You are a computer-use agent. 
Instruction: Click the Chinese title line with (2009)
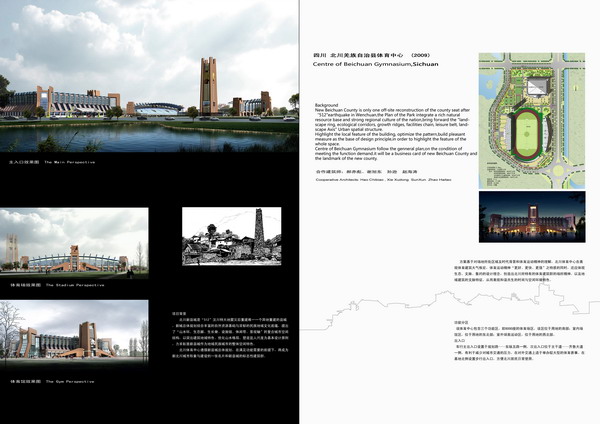click(372, 55)
